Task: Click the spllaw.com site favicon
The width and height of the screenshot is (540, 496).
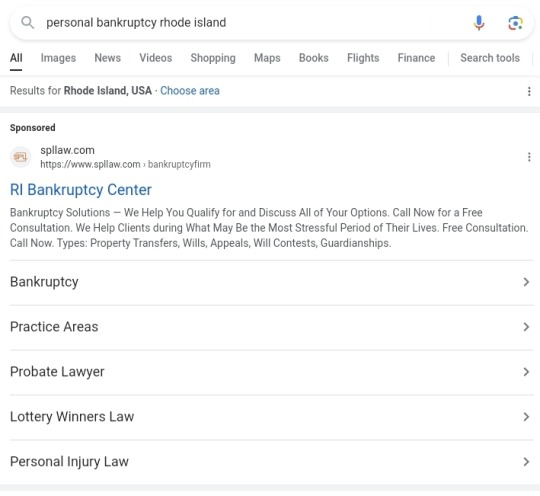Action: (x=21, y=157)
